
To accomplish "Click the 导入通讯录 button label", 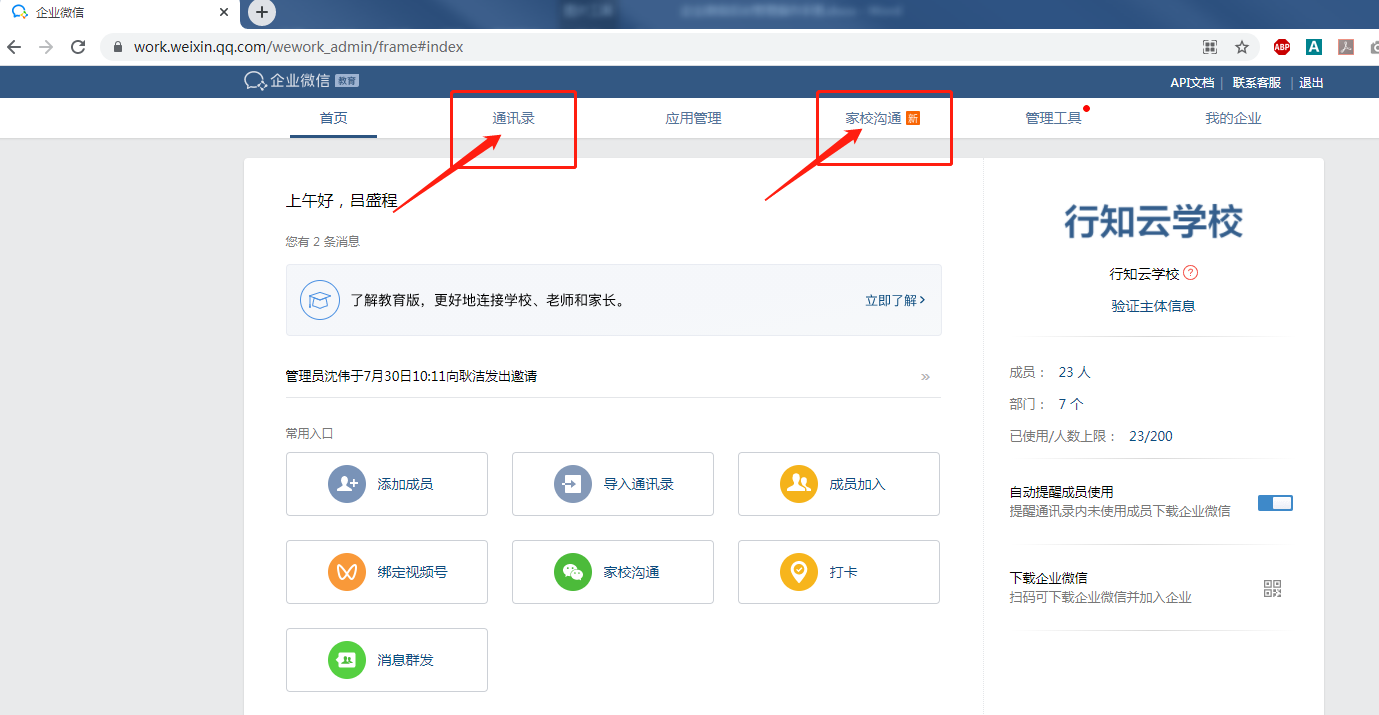I will (x=638, y=484).
